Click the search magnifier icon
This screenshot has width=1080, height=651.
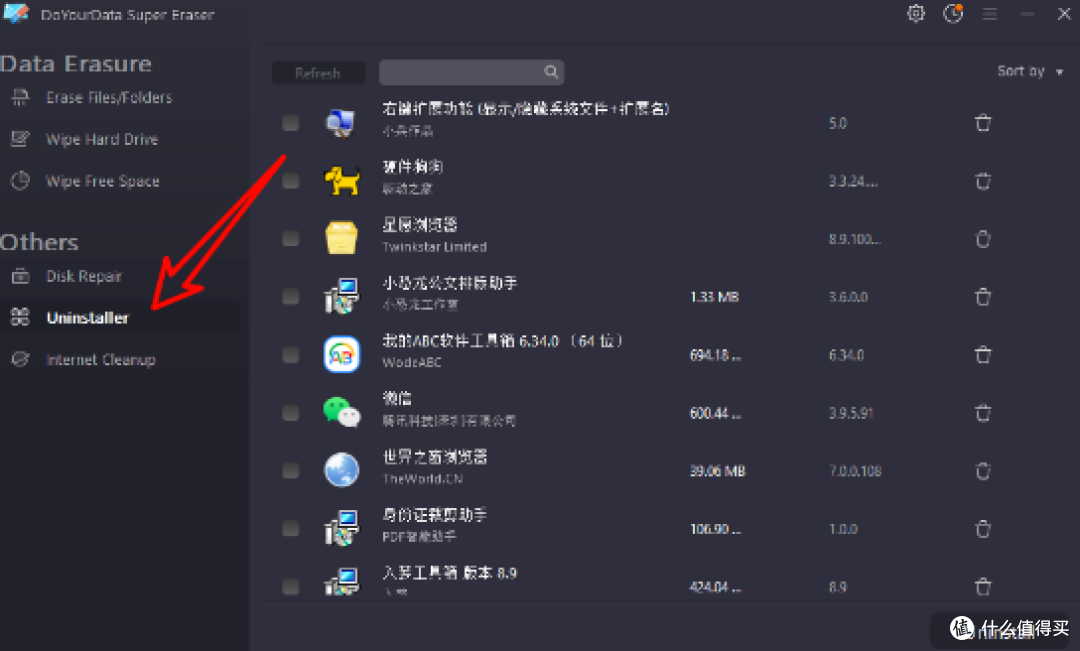[551, 72]
